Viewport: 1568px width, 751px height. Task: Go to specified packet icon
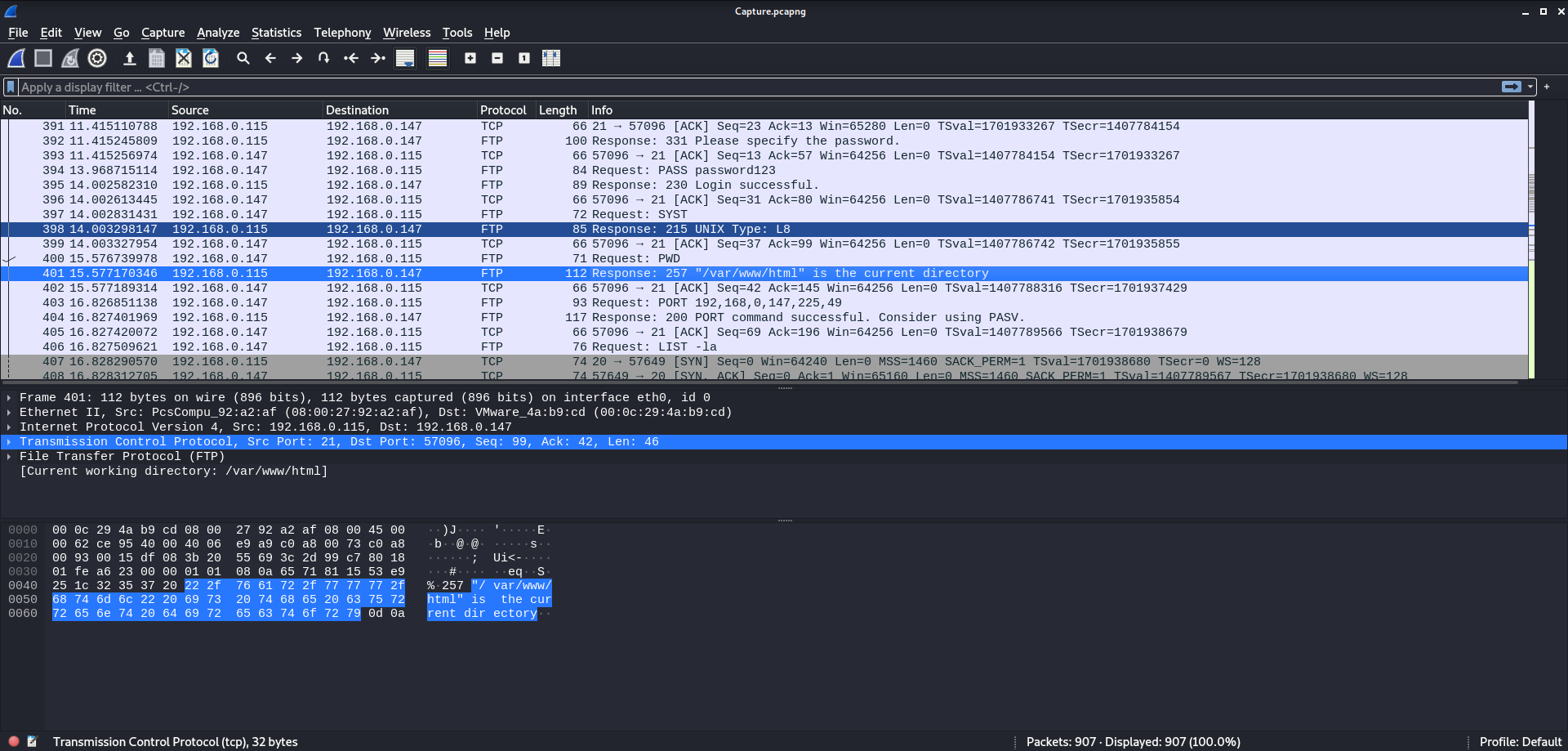(x=324, y=58)
